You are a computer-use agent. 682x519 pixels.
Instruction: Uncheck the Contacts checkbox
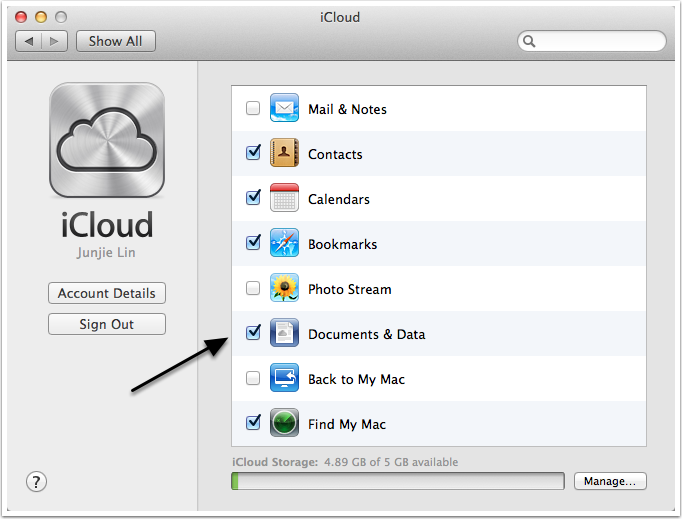click(253, 153)
